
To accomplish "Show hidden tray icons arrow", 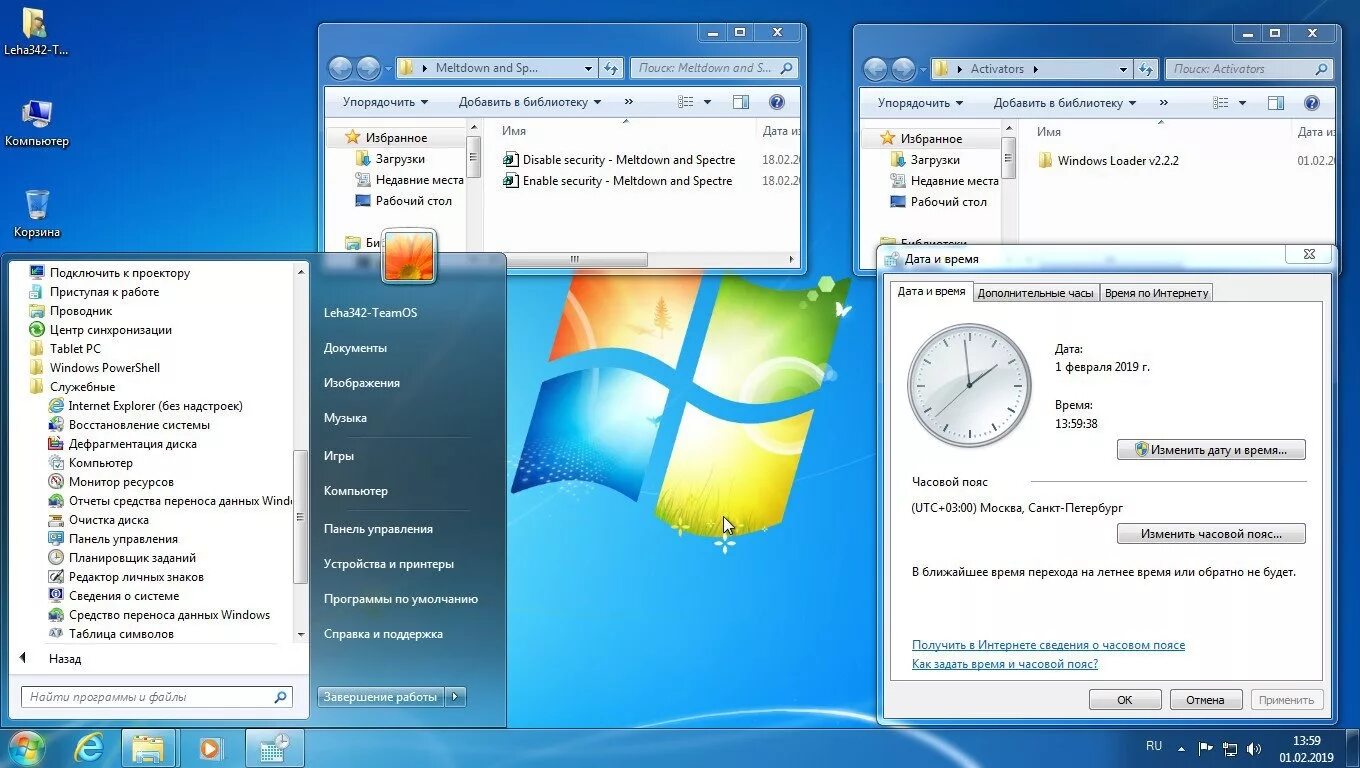I will [1182, 748].
